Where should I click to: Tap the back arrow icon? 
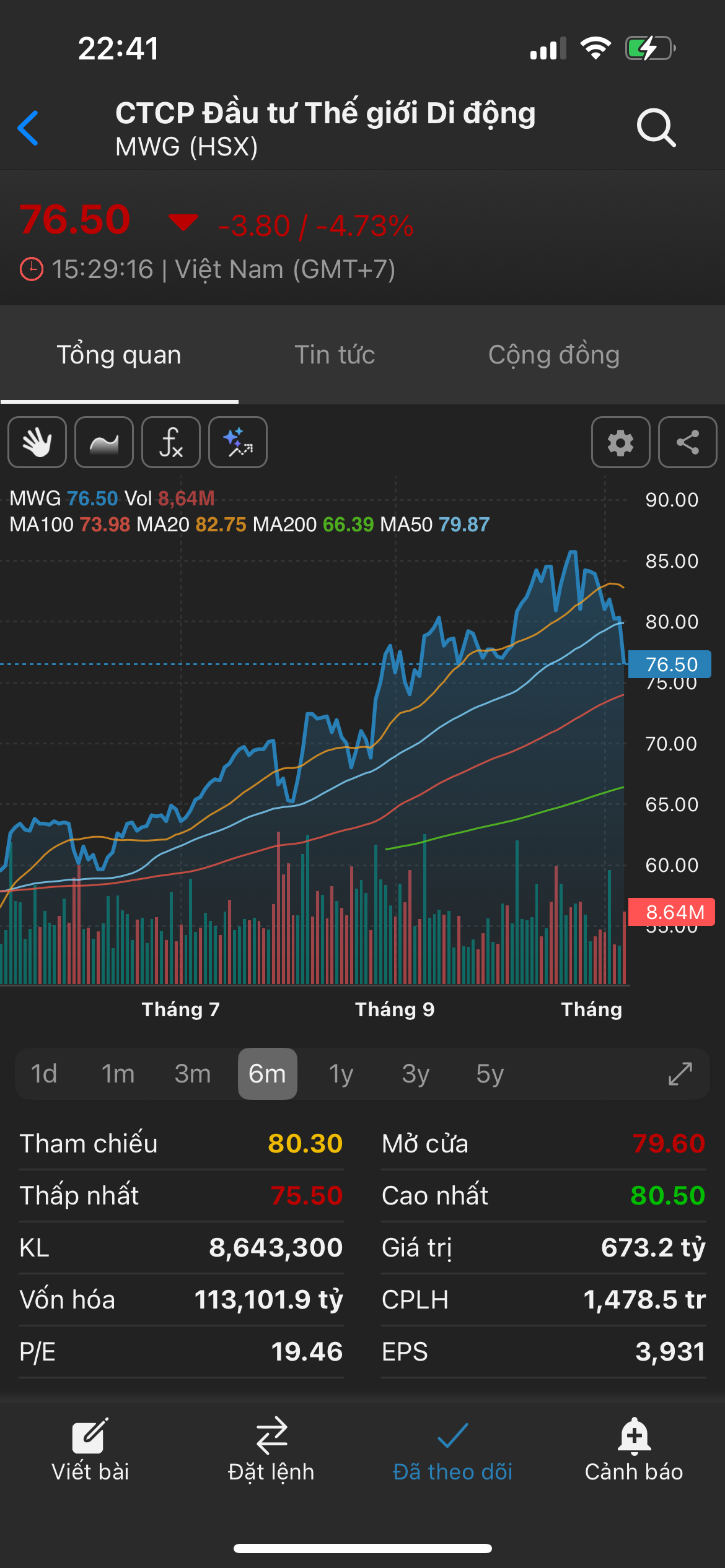coord(29,128)
